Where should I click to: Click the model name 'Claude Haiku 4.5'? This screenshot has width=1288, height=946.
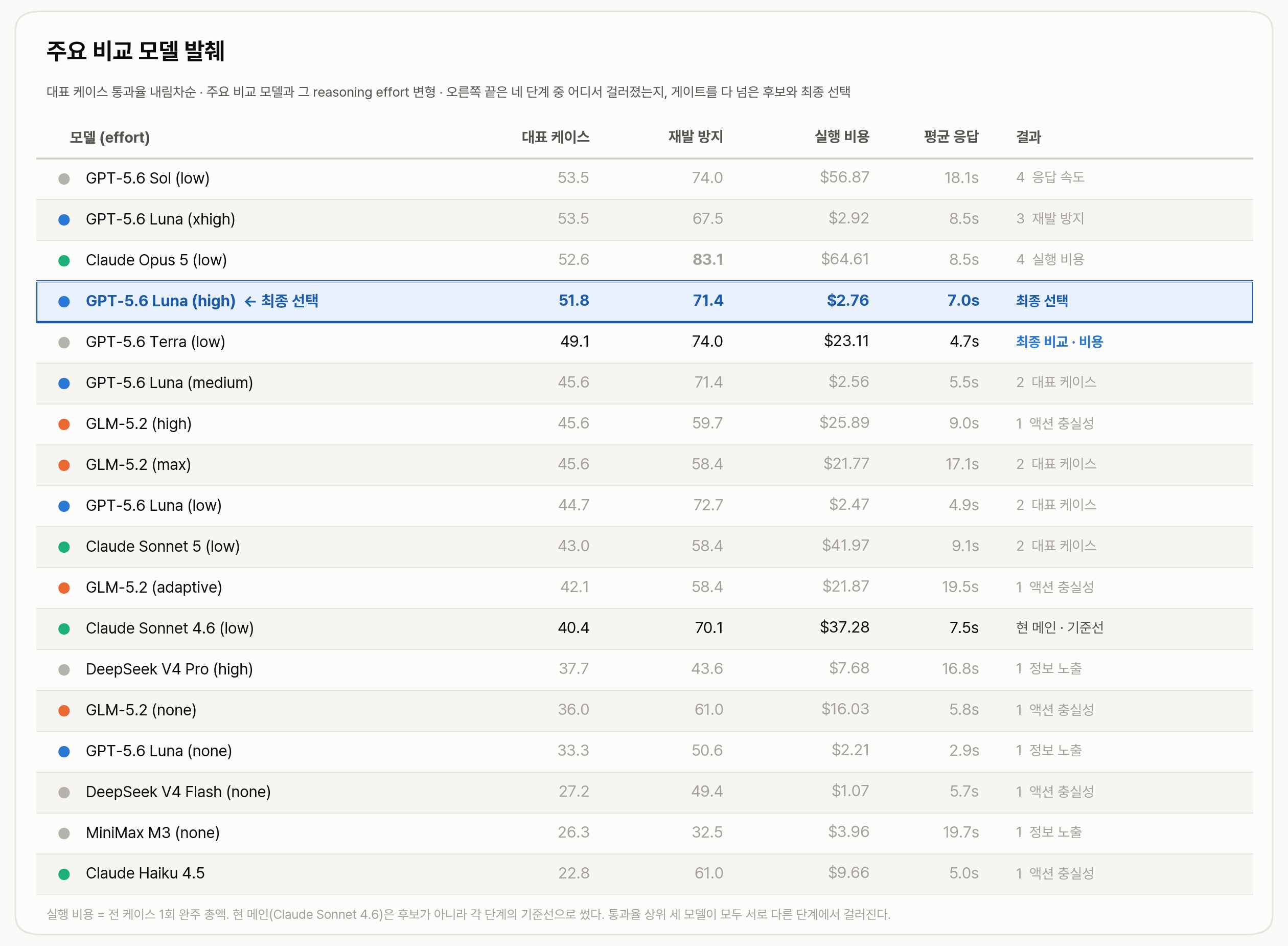coord(145,873)
